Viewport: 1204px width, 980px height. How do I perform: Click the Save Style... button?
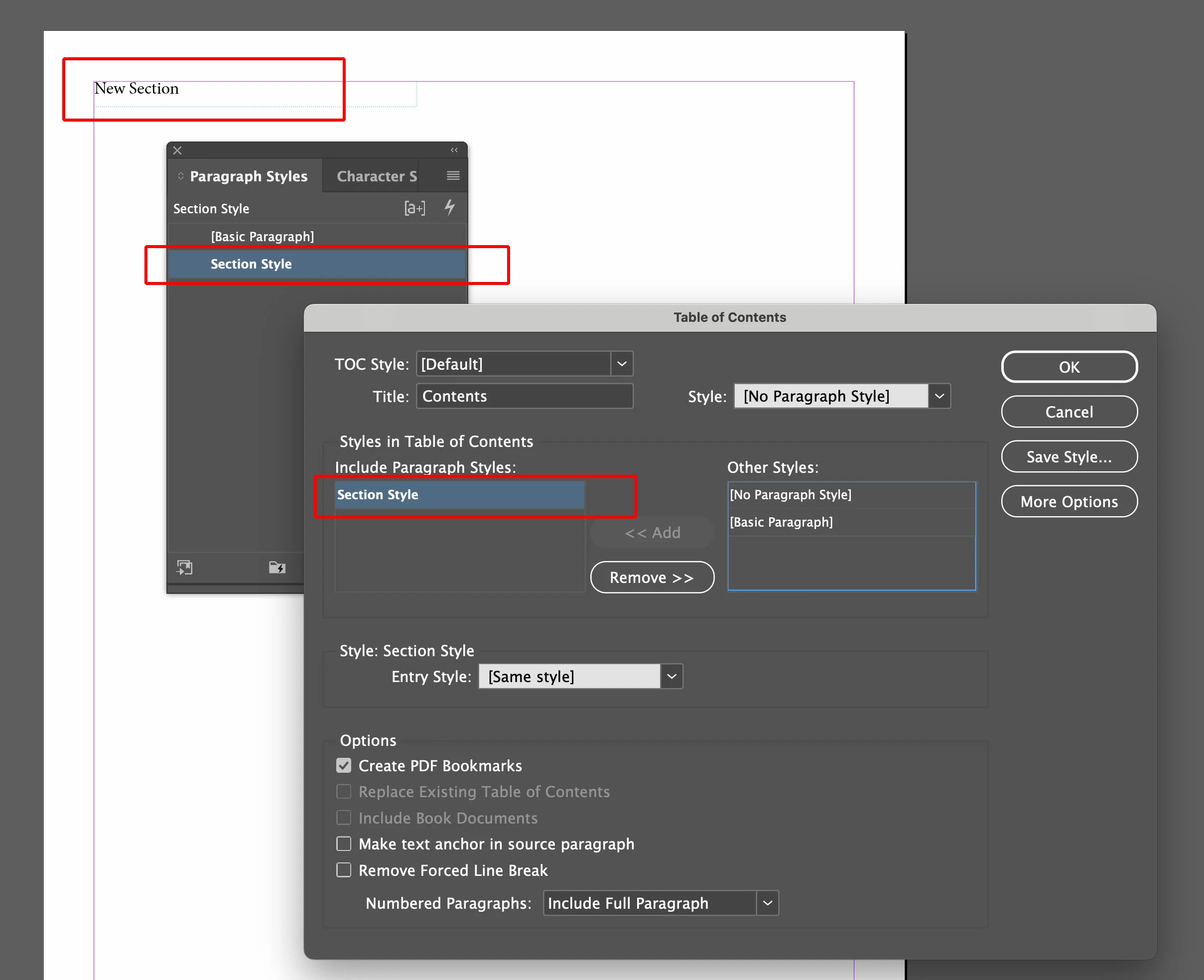pos(1069,457)
